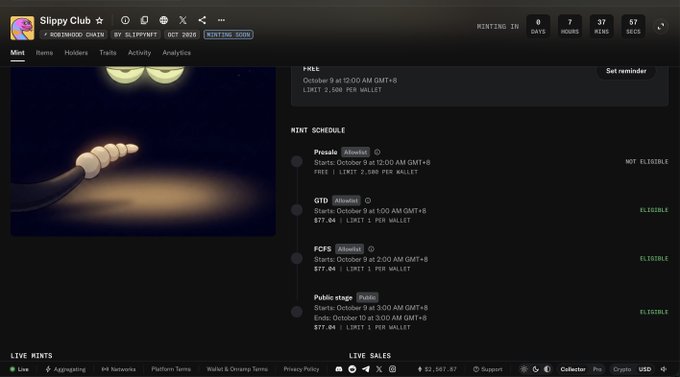The image size is (680, 377).
Task: Open the collection website globe icon
Action: point(163,20)
